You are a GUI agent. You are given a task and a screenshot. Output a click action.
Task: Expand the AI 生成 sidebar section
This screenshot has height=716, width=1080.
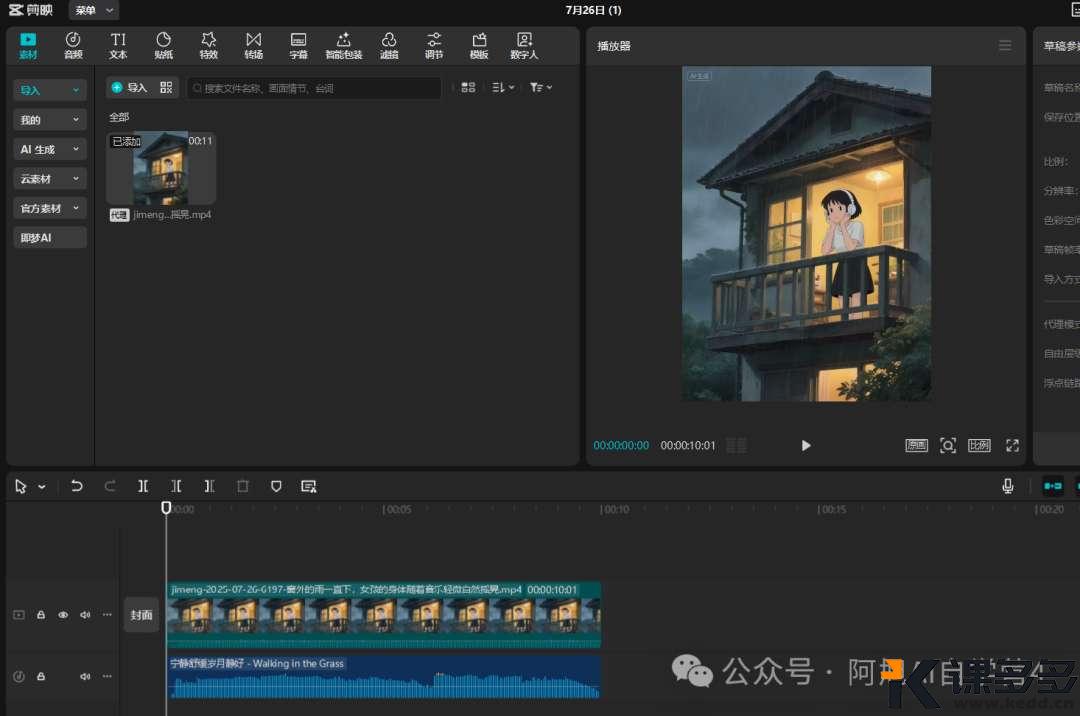tap(50, 149)
